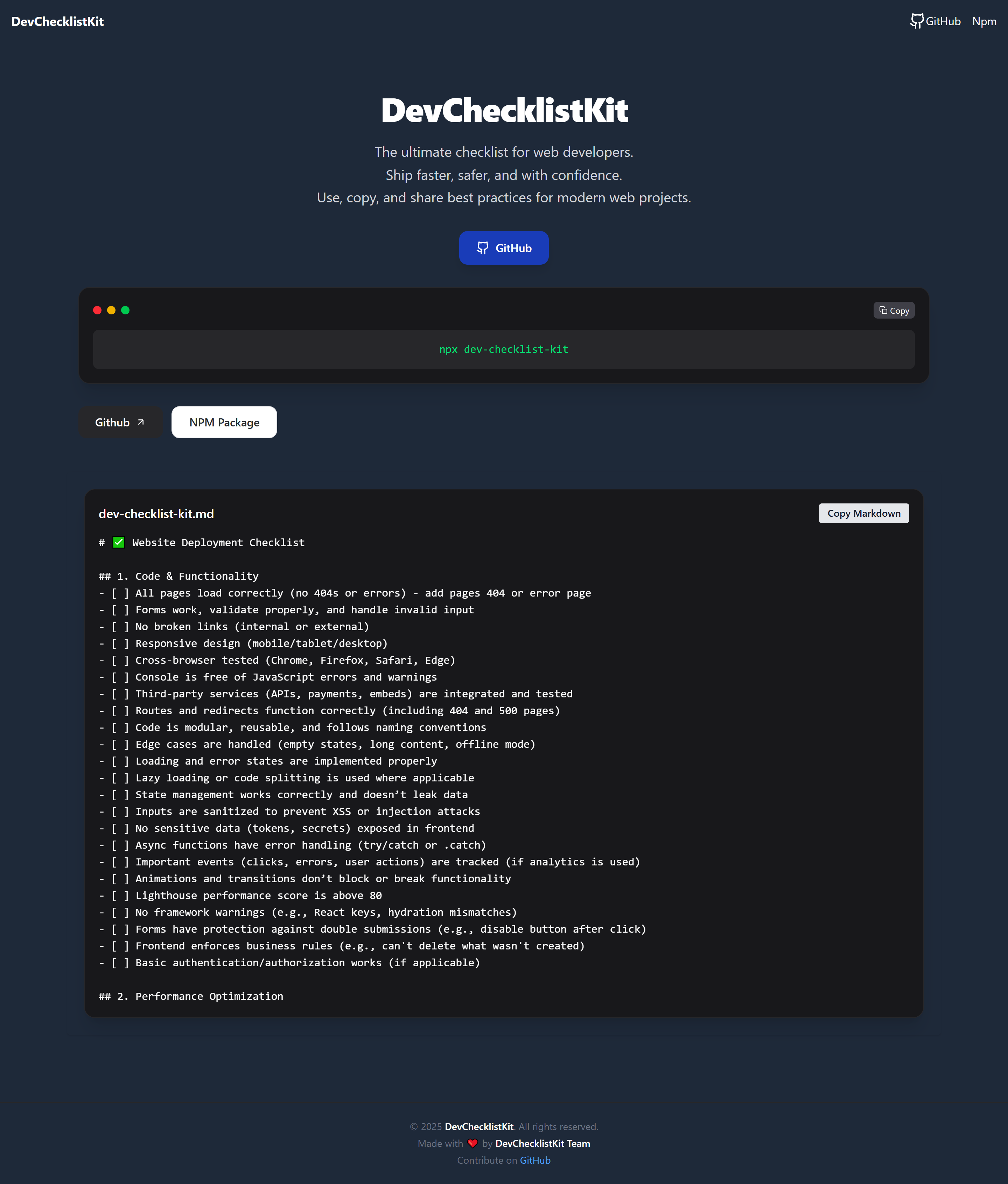Click the 'Basic authentication/authorization works' line
This screenshot has height=1184, width=1008.
tap(289, 962)
